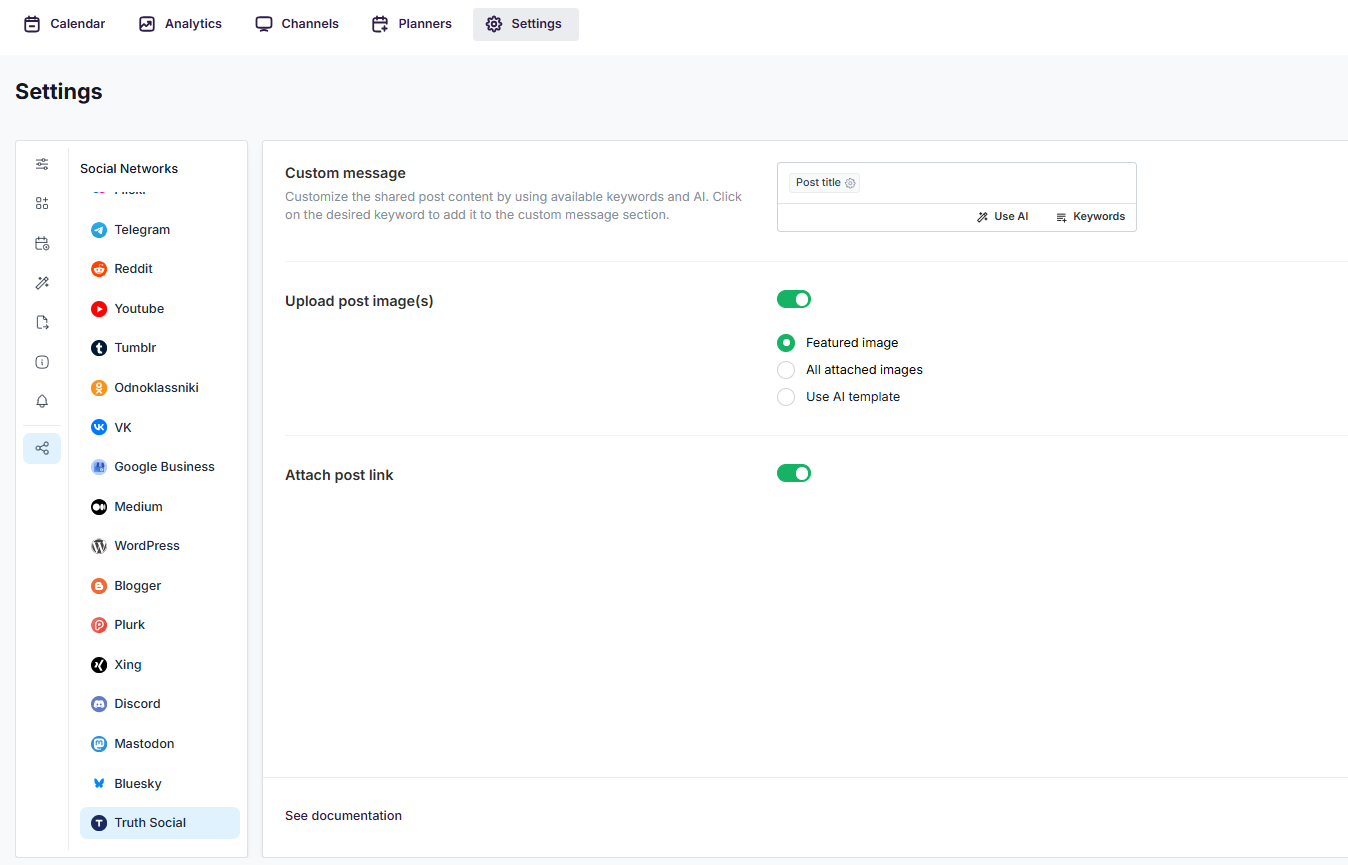Screen dimensions: 1348x865
Task: Open the Keywords list in custom message
Action: (1090, 217)
